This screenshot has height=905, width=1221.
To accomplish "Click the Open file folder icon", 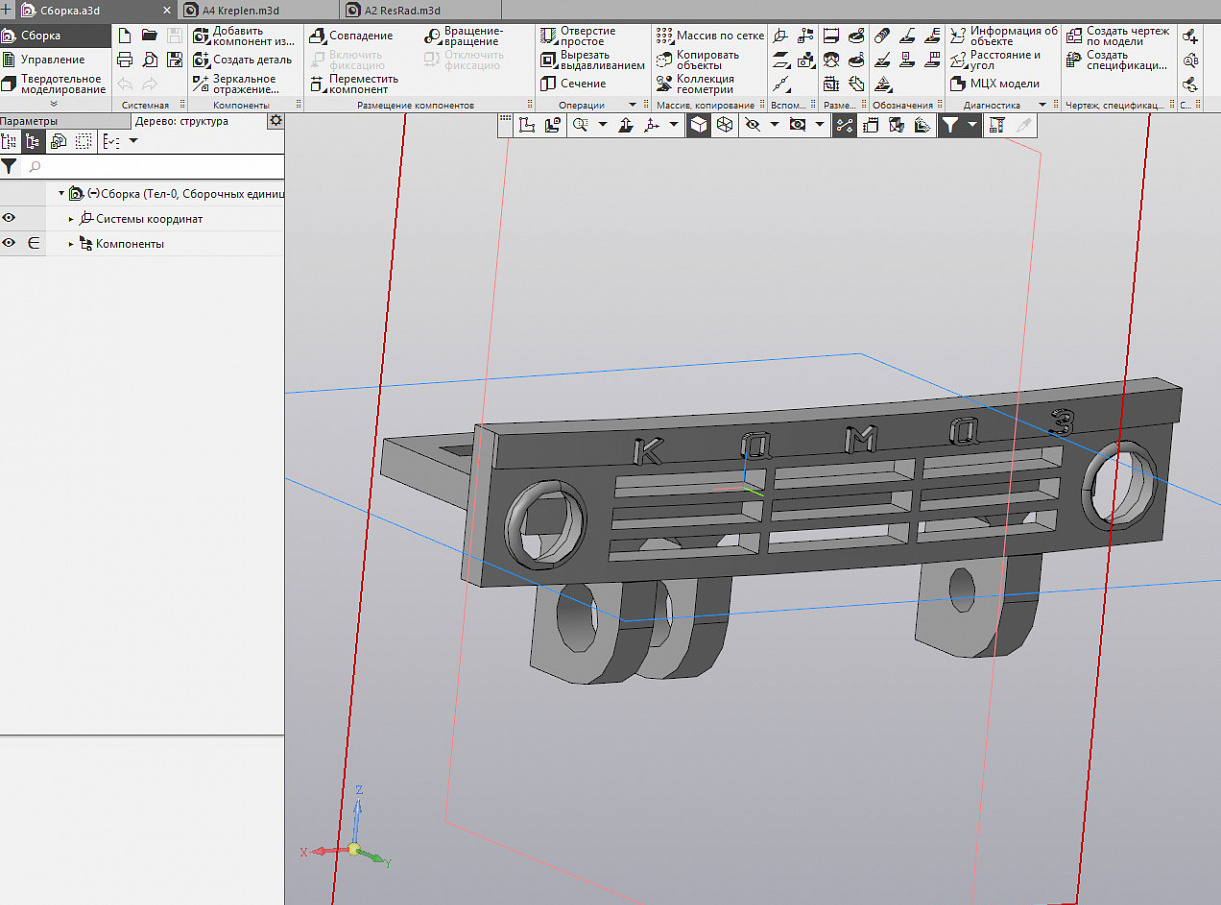I will [149, 35].
